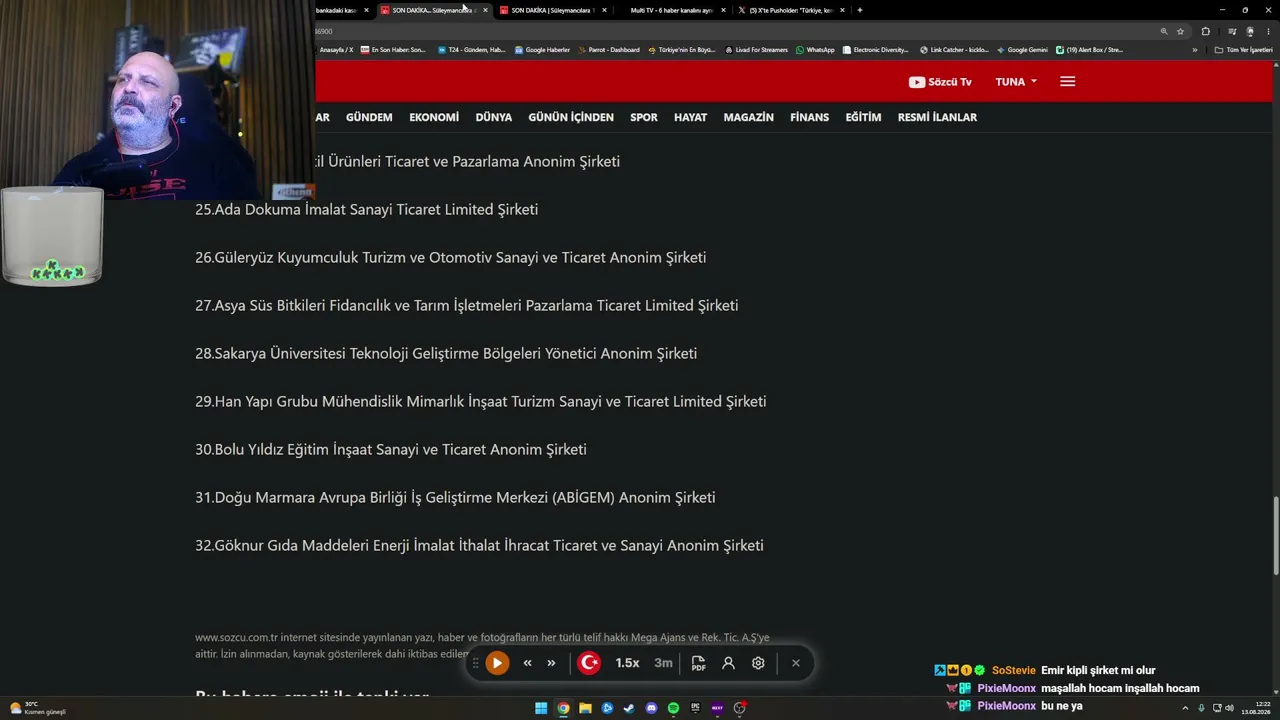This screenshot has width=1280, height=720.
Task: Open Google Chrome from the taskbar
Action: (563, 708)
